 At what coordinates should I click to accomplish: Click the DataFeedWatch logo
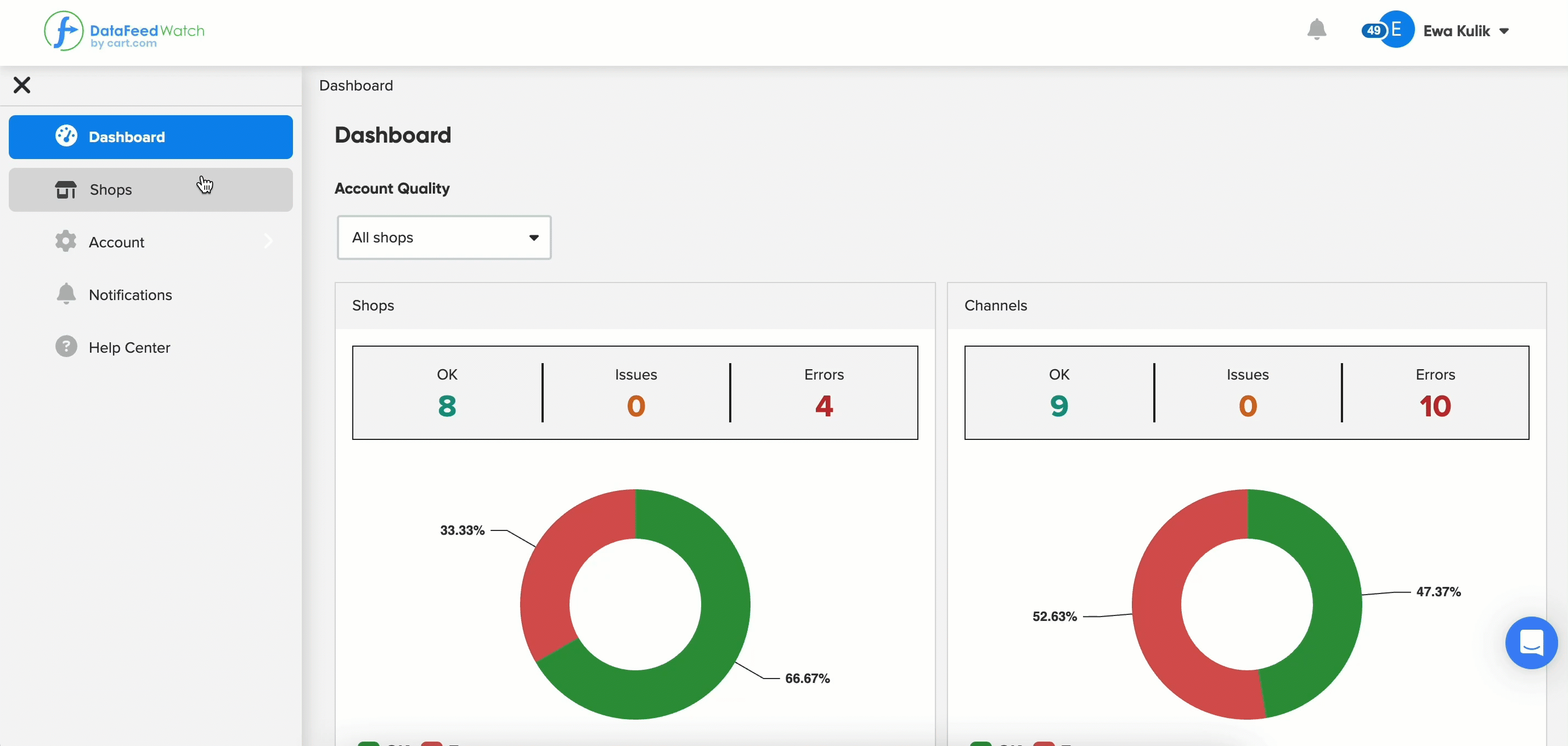tap(124, 31)
